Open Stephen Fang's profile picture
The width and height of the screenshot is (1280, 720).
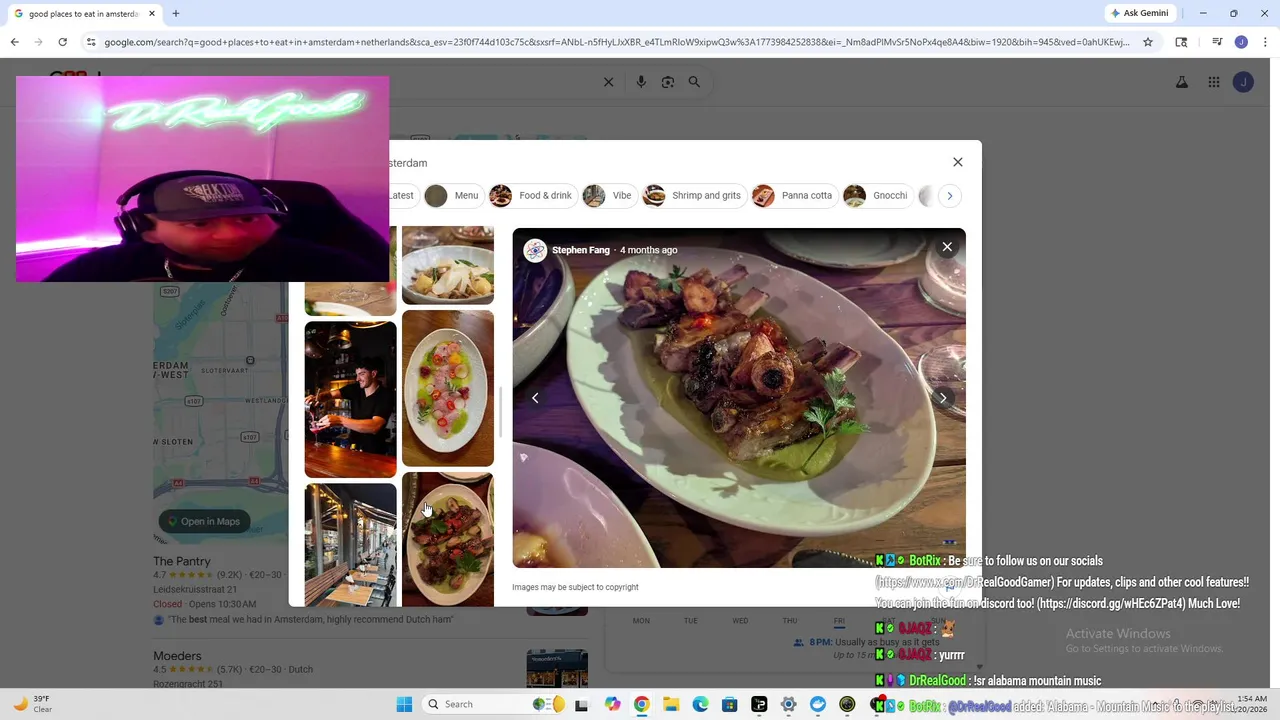[x=535, y=250]
